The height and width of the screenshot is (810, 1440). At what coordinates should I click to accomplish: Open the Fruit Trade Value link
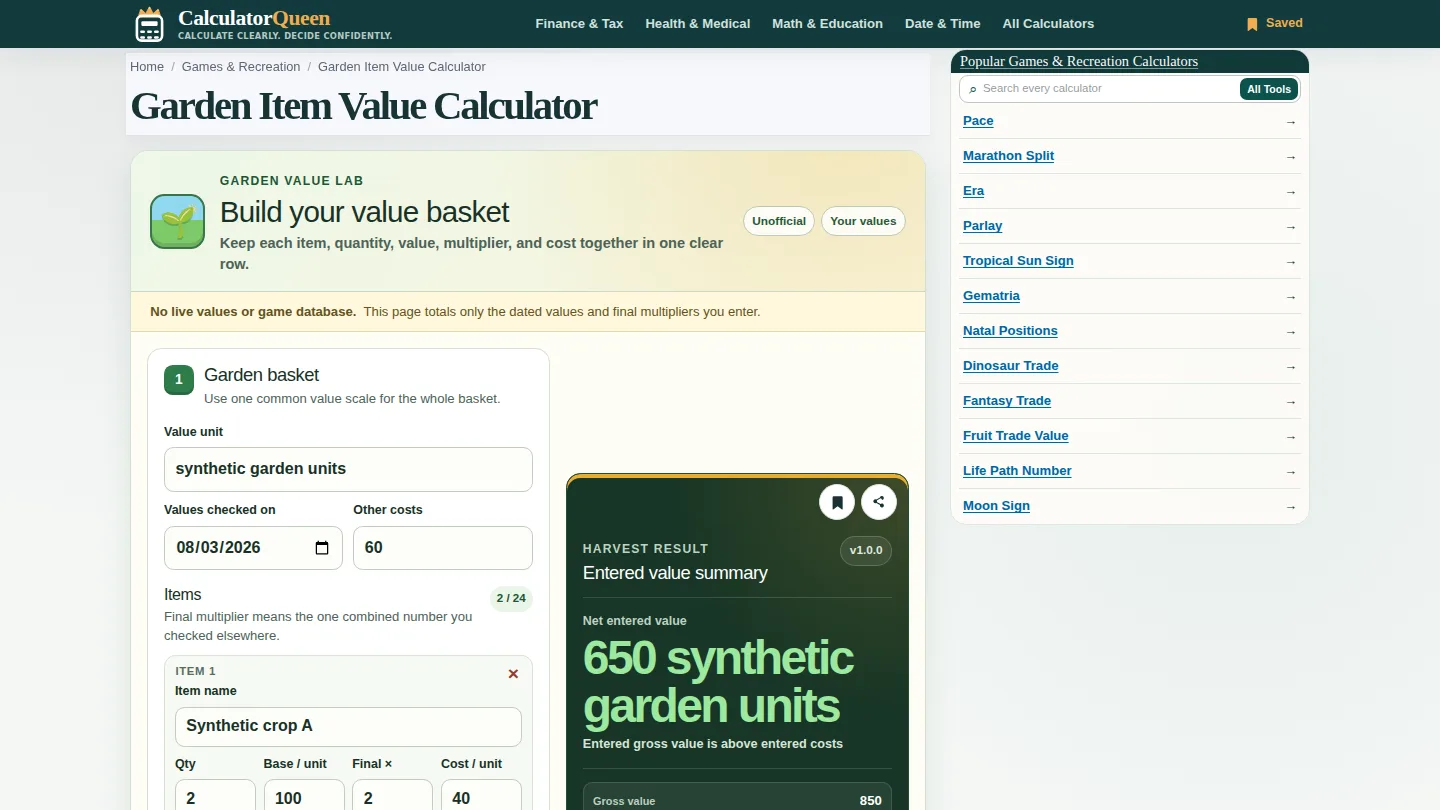[1015, 436]
